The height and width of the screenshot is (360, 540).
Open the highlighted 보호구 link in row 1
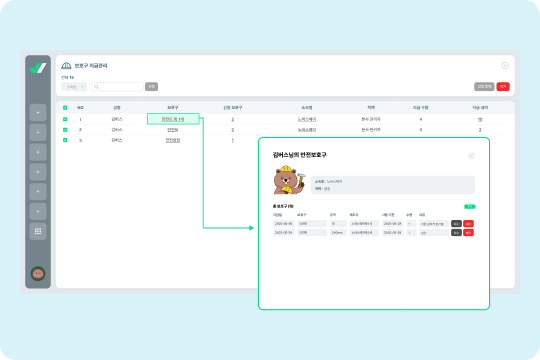click(173, 119)
